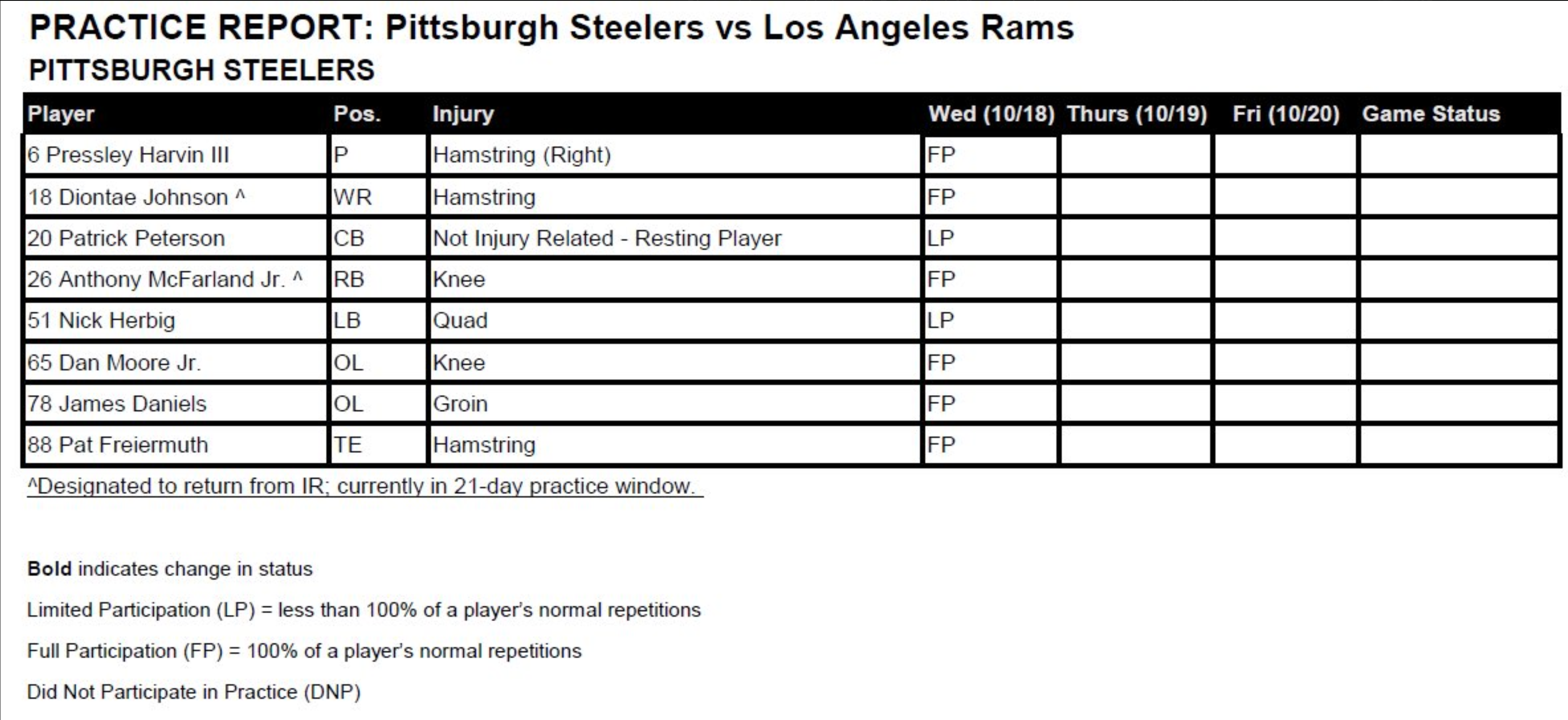Click the Hamstring (Right) injury cell
The image size is (1568, 720).
[x=522, y=155]
